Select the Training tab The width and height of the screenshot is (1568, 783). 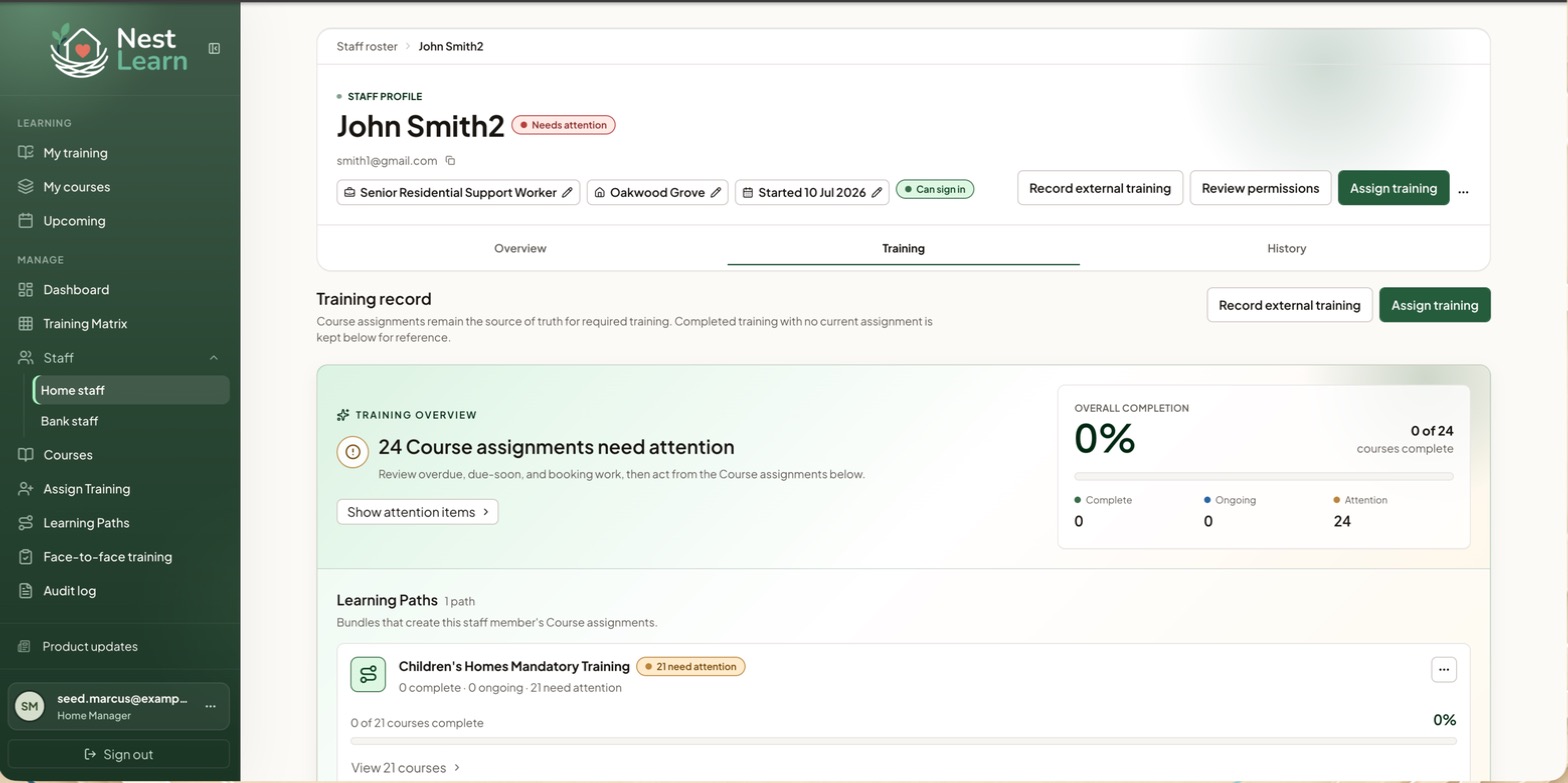point(903,248)
